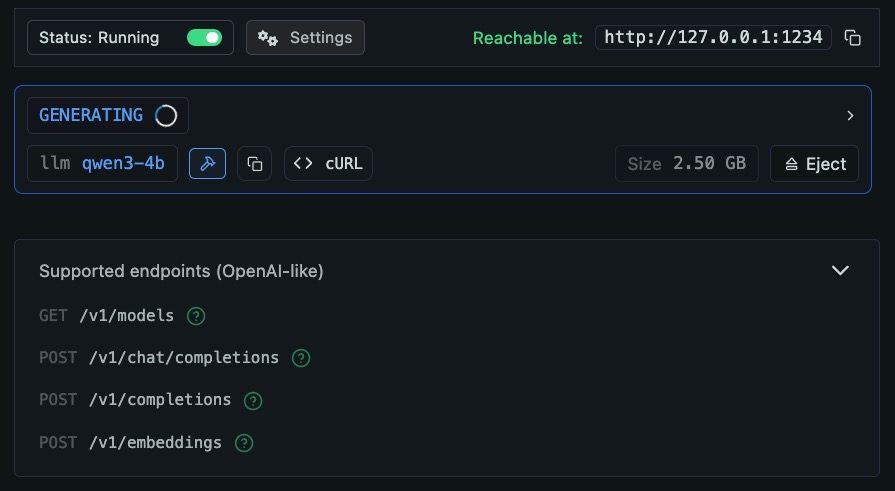Copy the model identifier qwen3-4b
Image resolution: width=895 pixels, height=491 pixels.
pyautogui.click(x=254, y=164)
